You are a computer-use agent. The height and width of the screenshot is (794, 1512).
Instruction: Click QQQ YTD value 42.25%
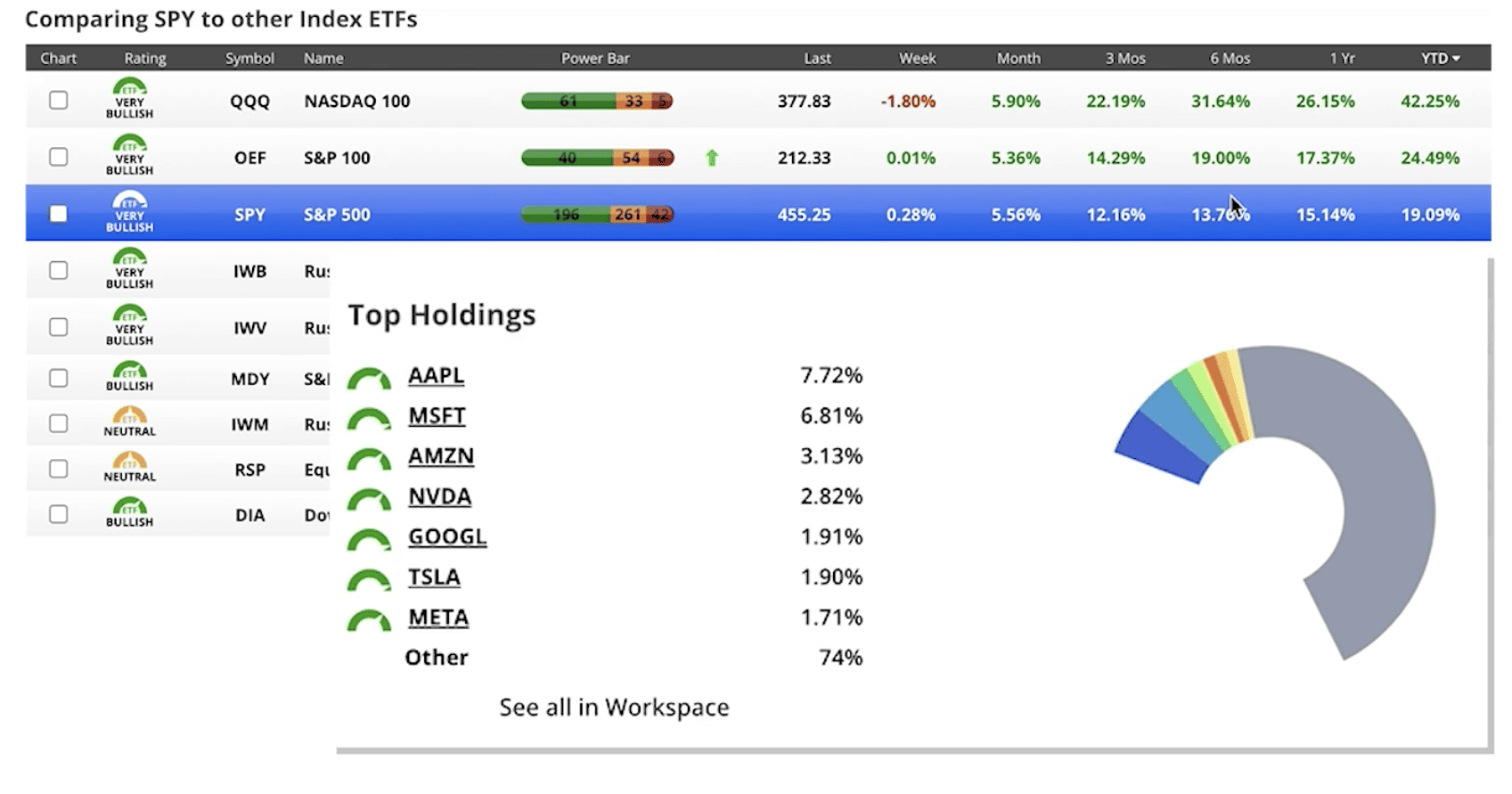click(x=1430, y=101)
